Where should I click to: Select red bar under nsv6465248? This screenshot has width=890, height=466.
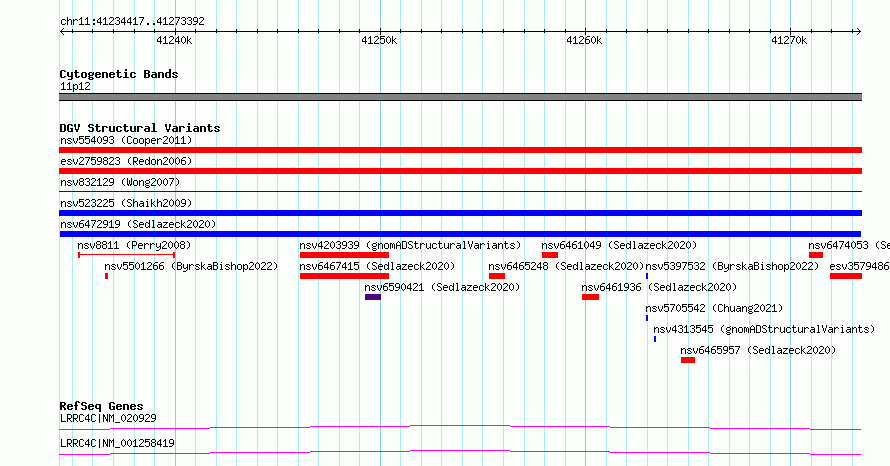[x=497, y=276]
